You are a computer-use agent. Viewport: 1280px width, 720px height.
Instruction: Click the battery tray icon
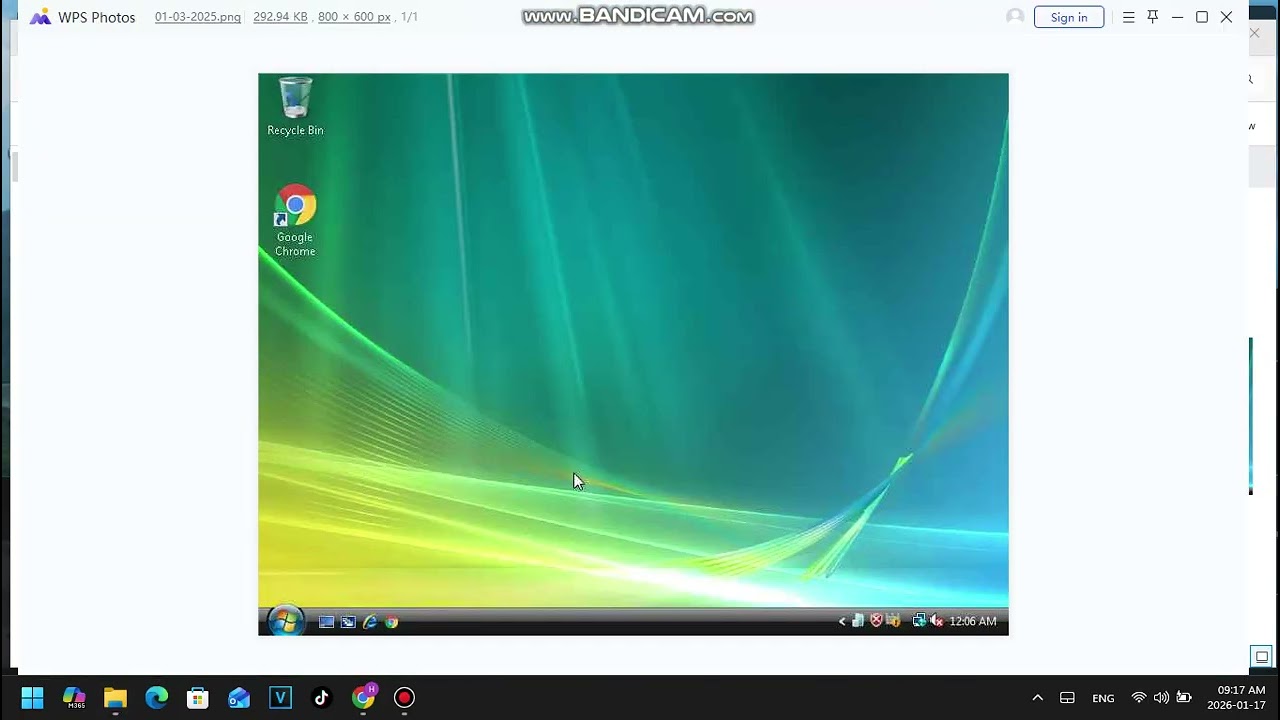(1184, 698)
